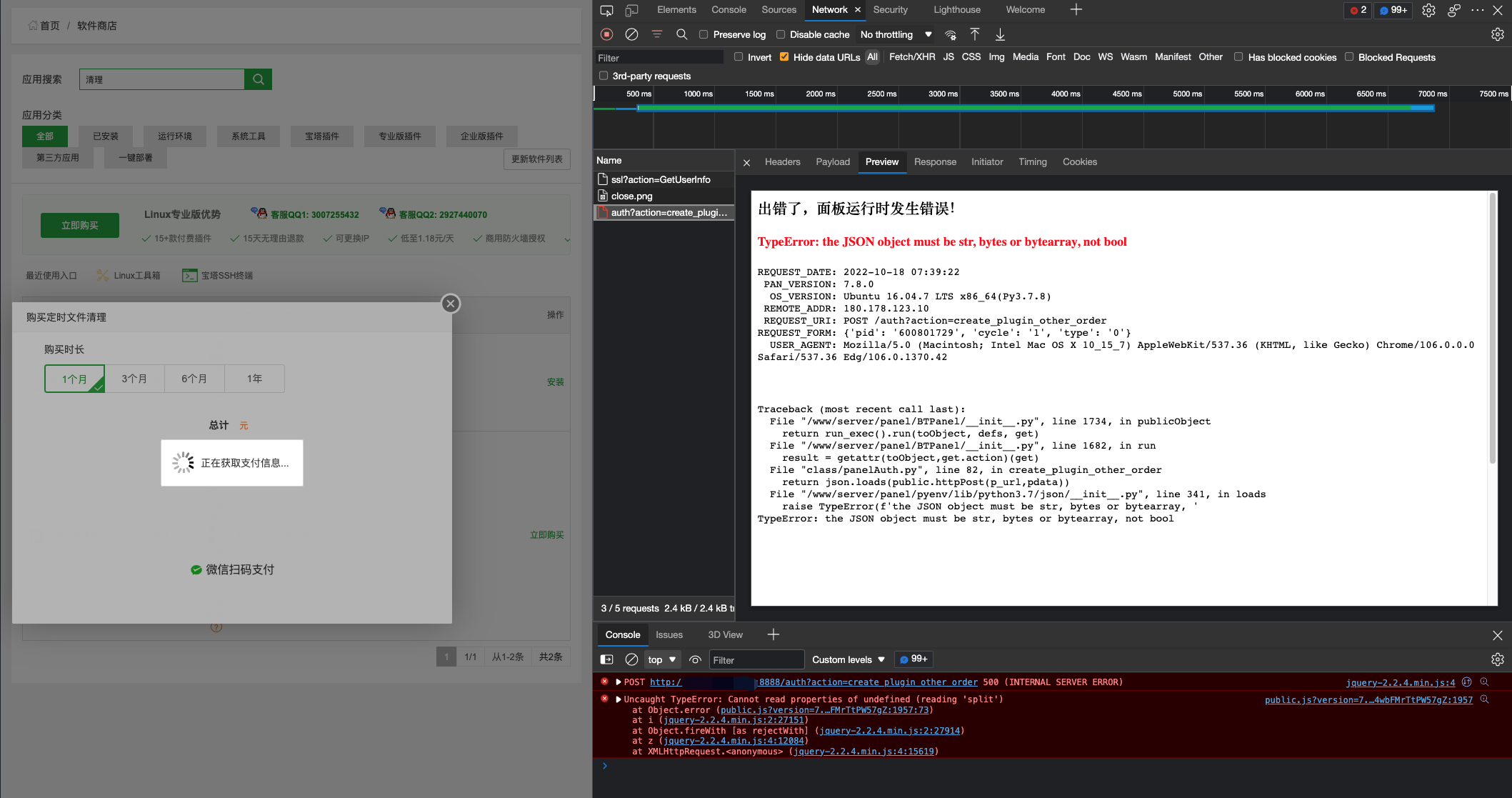Open console settings gear icon
Image resolution: width=1512 pixels, height=798 pixels.
(1498, 659)
